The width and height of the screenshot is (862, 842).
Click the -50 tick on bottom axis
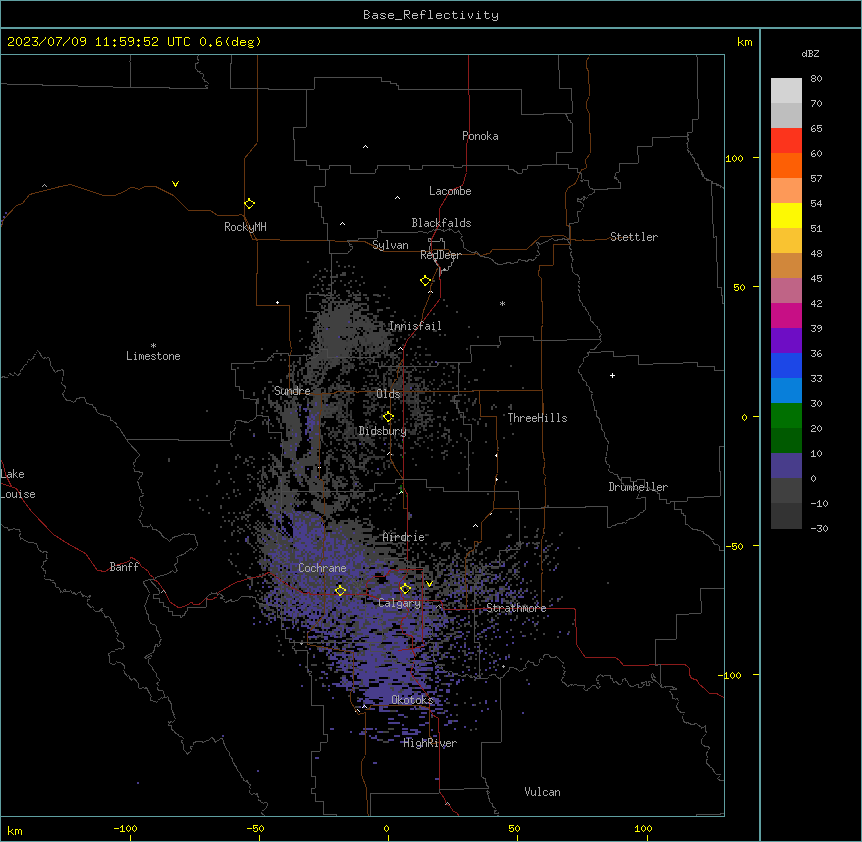pyautogui.click(x=255, y=828)
